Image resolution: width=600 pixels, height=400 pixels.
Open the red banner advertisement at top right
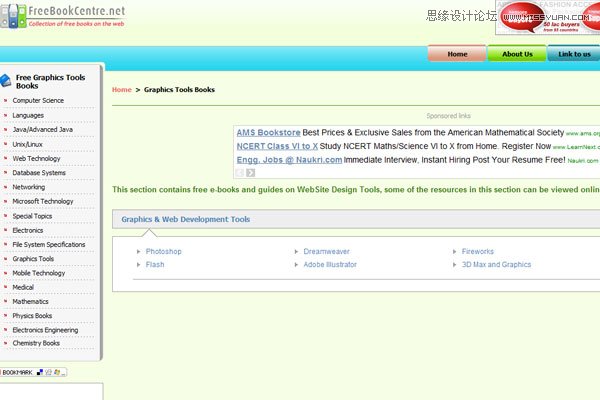pyautogui.click(x=548, y=18)
